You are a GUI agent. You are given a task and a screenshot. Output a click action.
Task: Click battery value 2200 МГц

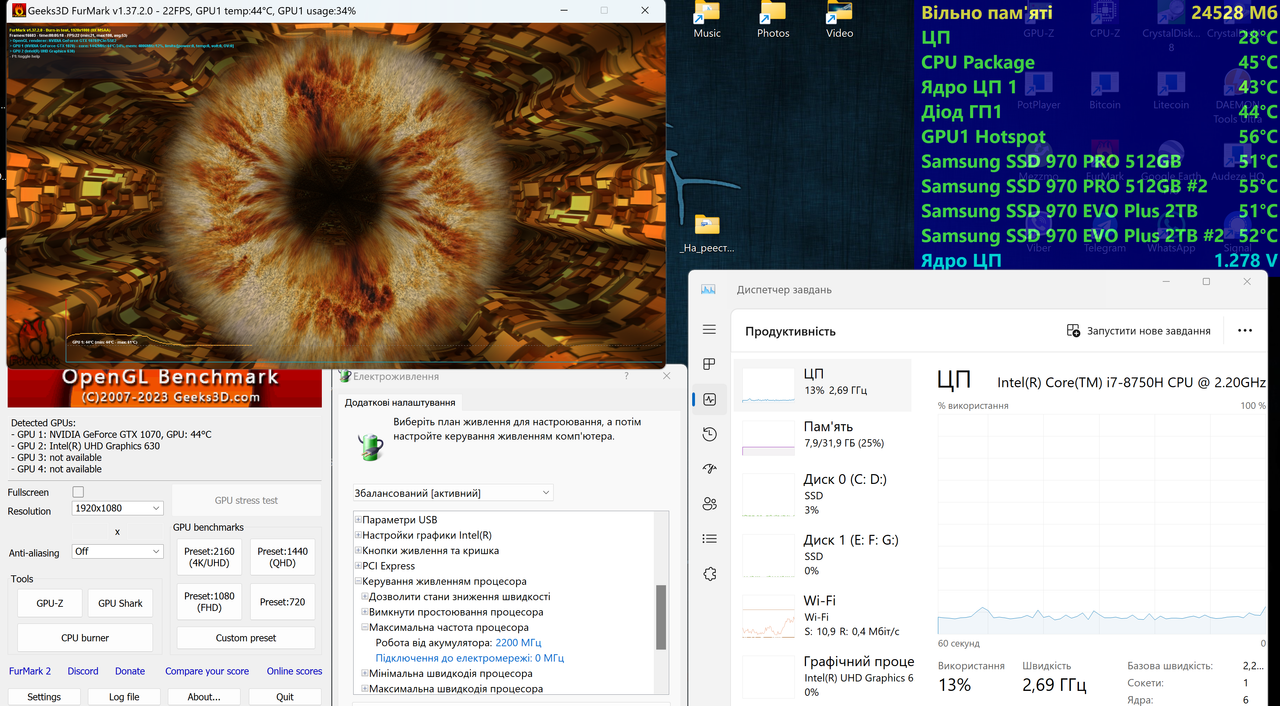tap(518, 643)
